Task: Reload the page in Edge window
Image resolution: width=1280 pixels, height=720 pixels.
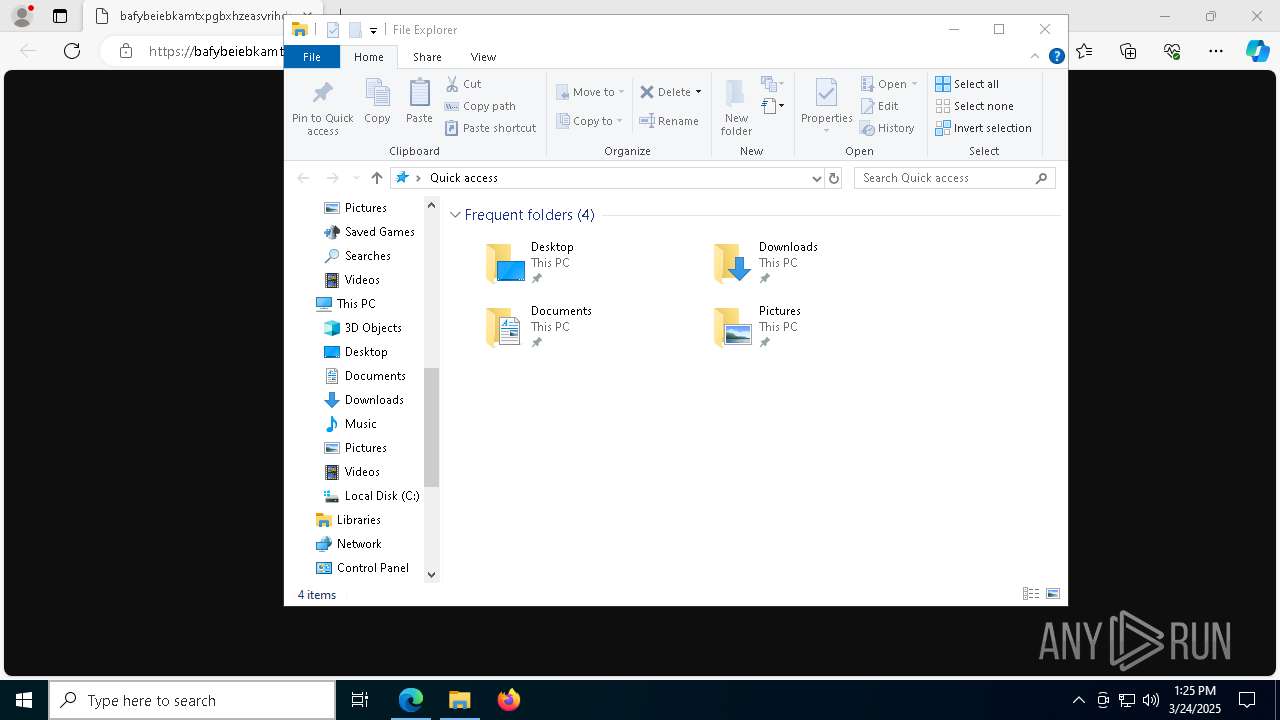Action: point(72,51)
